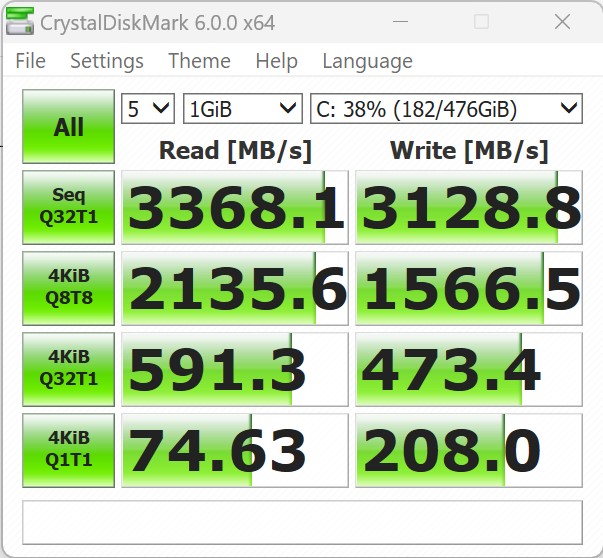
Task: Click the 4KiB Q8T8 write result 1566.5
Action: [x=469, y=288]
